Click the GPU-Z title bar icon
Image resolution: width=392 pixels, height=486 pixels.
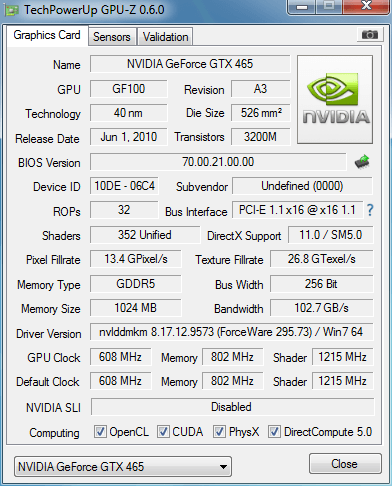pyautogui.click(x=11, y=10)
